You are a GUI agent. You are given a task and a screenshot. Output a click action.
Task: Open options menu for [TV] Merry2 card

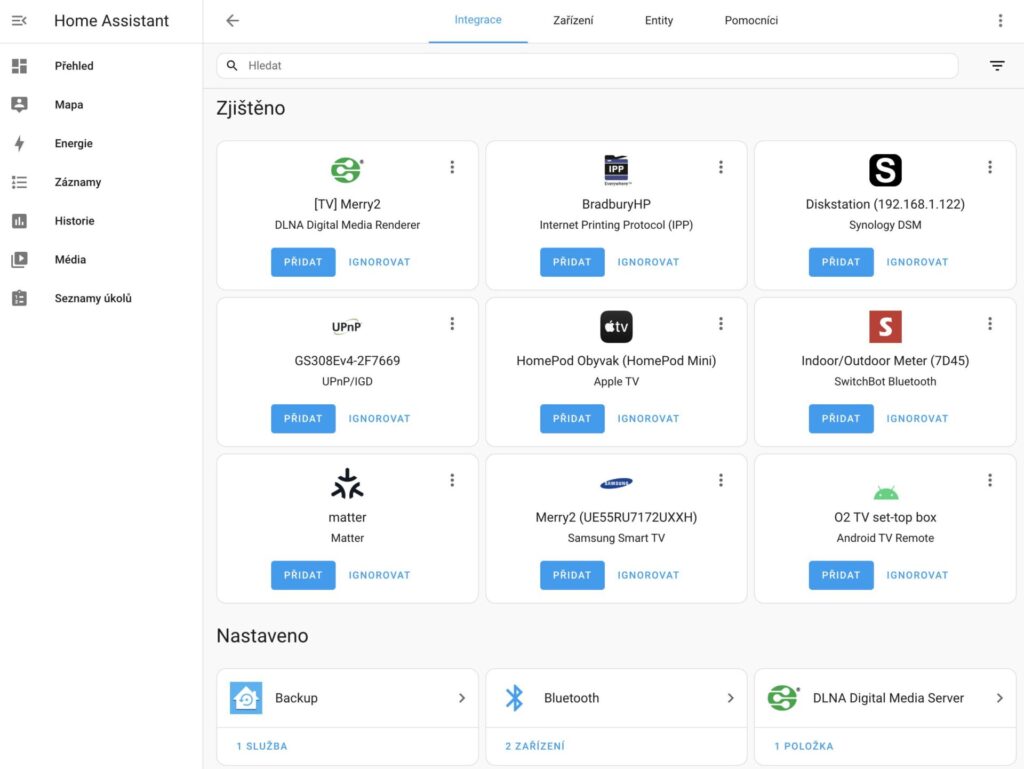click(x=452, y=167)
